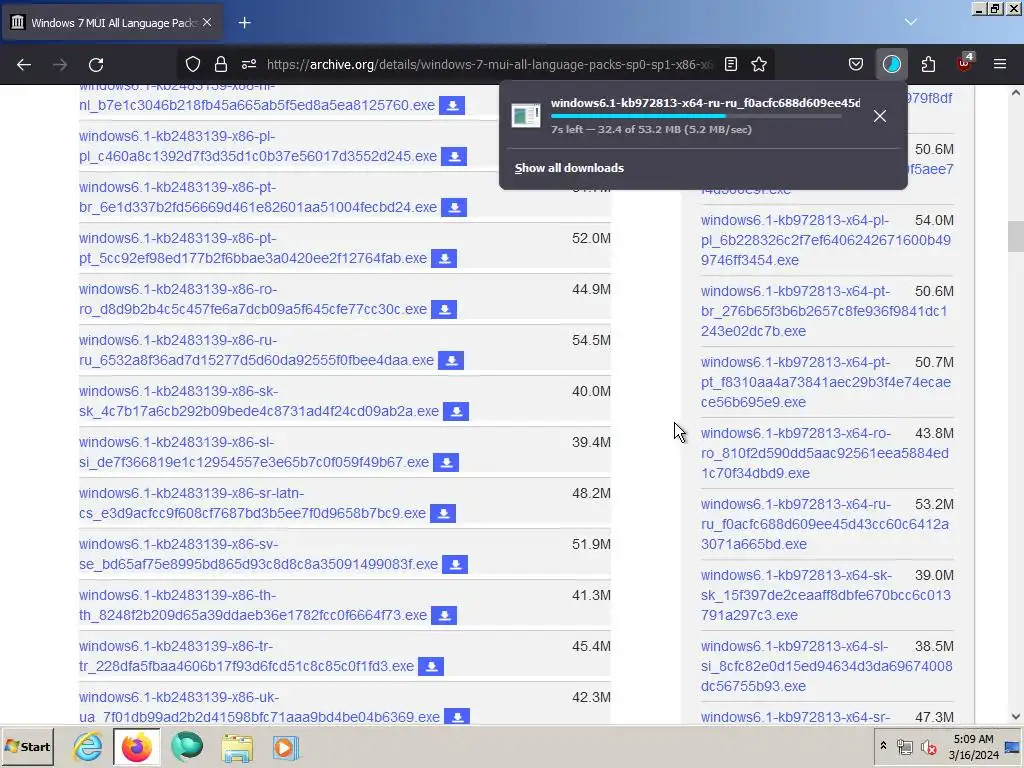Open the kb972813-x64-pt-pt exe link

pos(825,382)
